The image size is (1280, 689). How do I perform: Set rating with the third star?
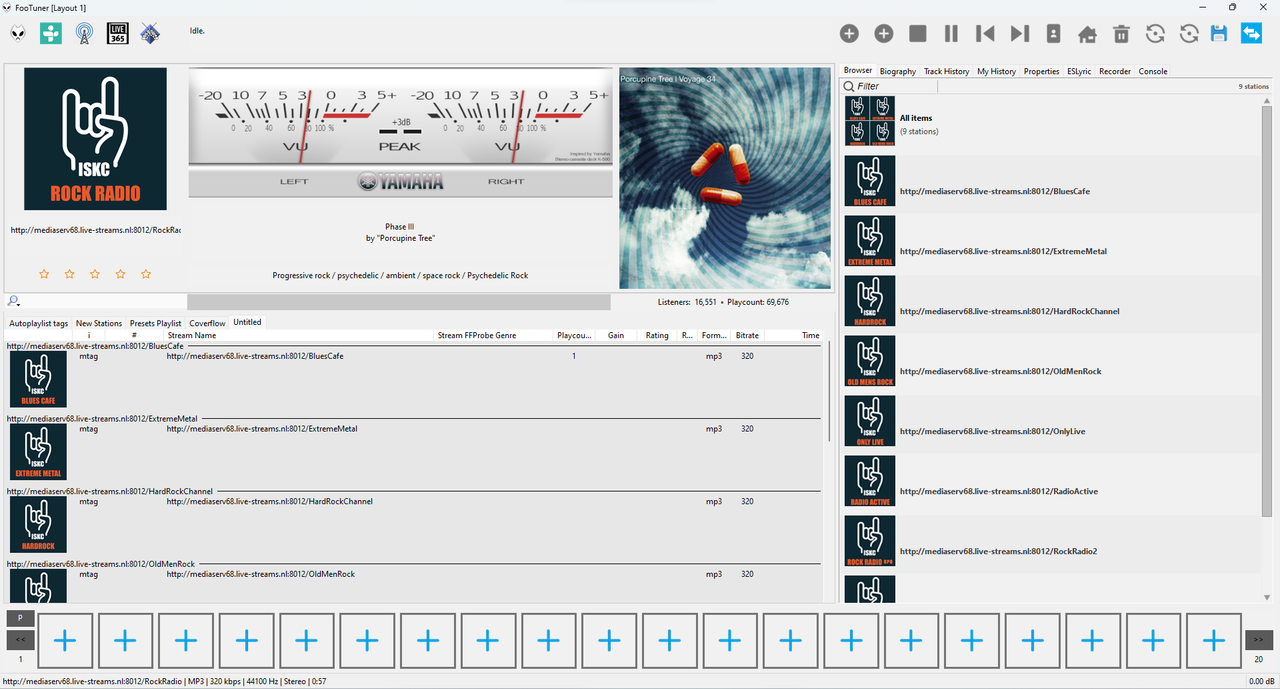(x=95, y=274)
